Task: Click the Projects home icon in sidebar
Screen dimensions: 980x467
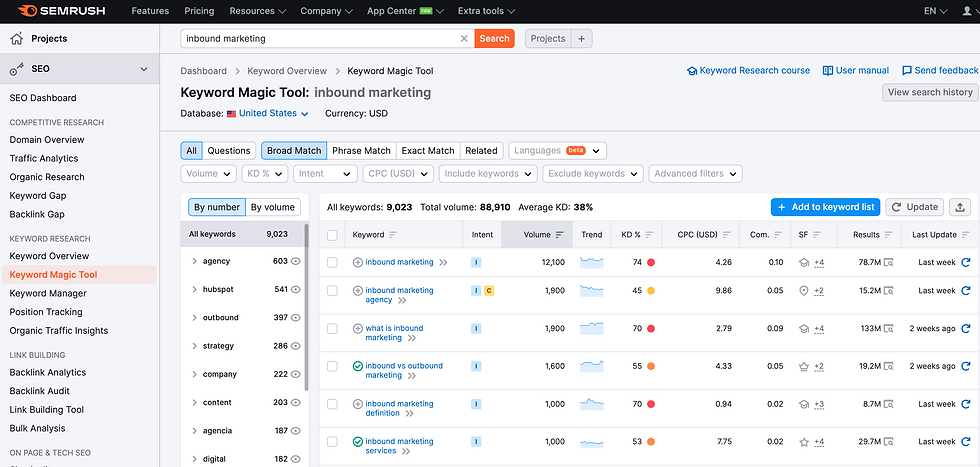Action: pos(17,39)
